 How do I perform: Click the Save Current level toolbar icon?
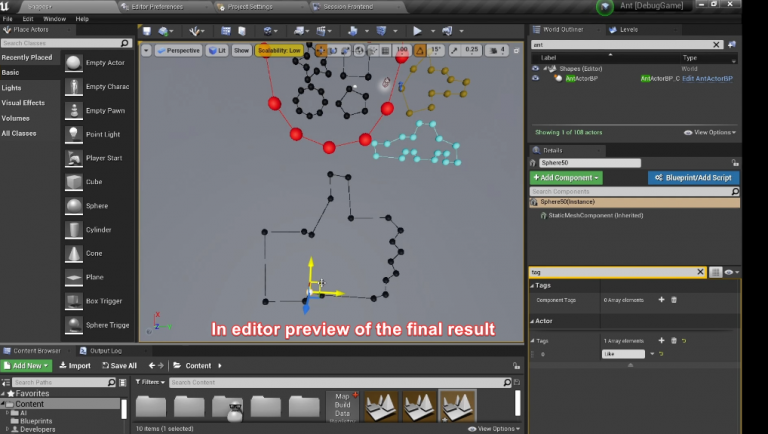click(x=146, y=31)
